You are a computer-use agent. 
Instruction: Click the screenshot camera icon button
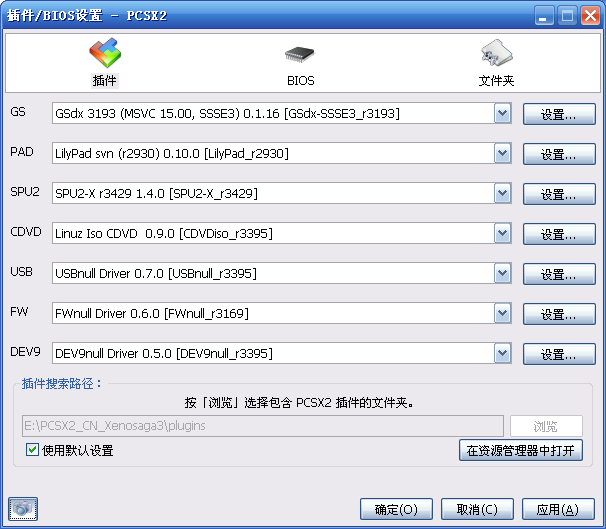23,509
